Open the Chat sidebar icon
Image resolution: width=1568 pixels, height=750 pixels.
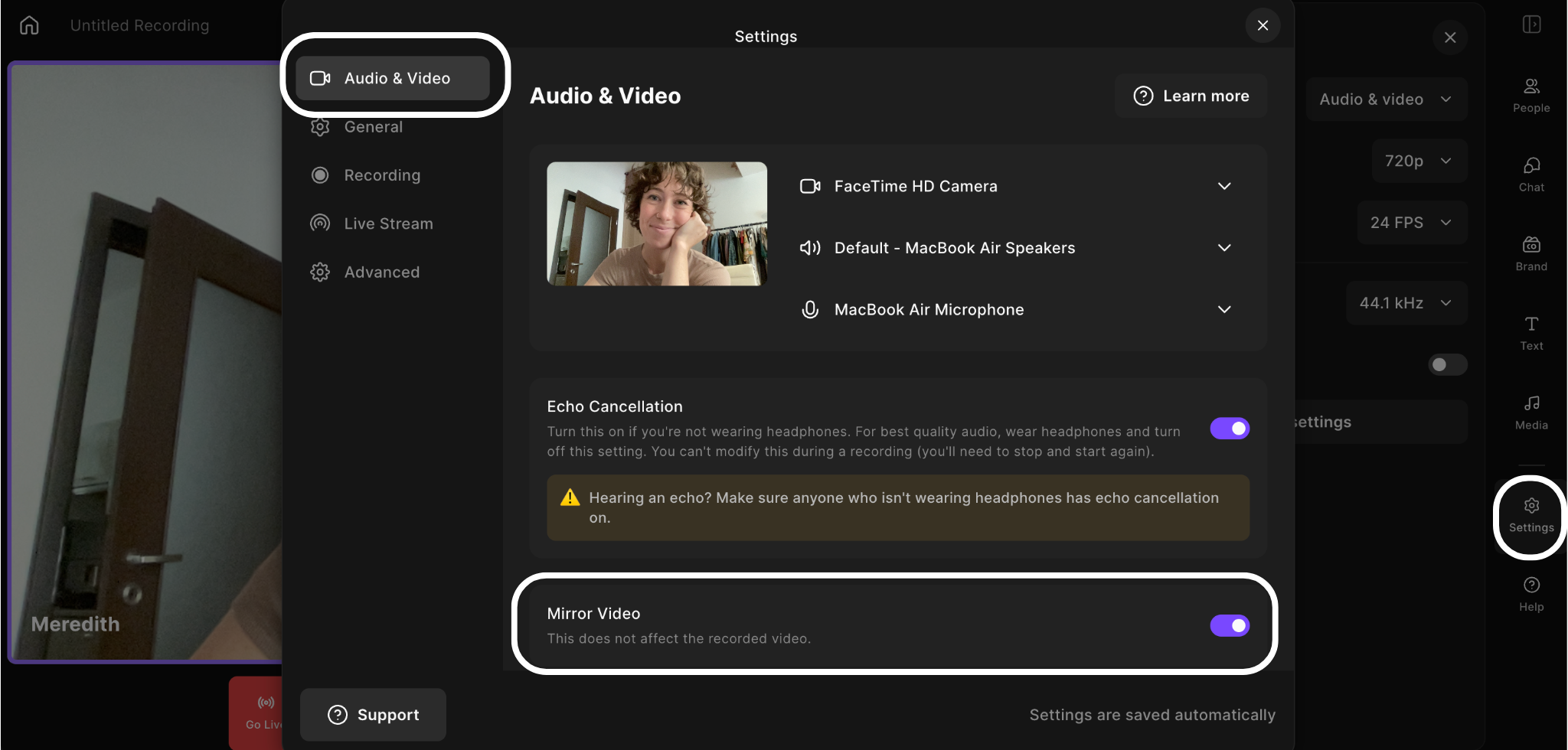[x=1531, y=174]
